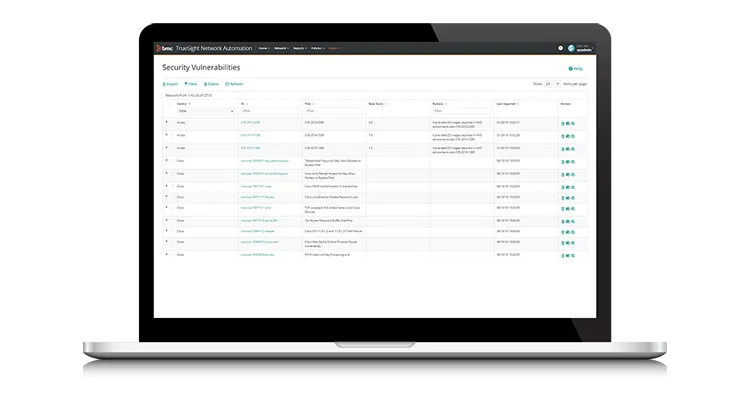Open the CVE-2013-2290 ID link
Viewport: 750px width, 400px height.
point(251,122)
